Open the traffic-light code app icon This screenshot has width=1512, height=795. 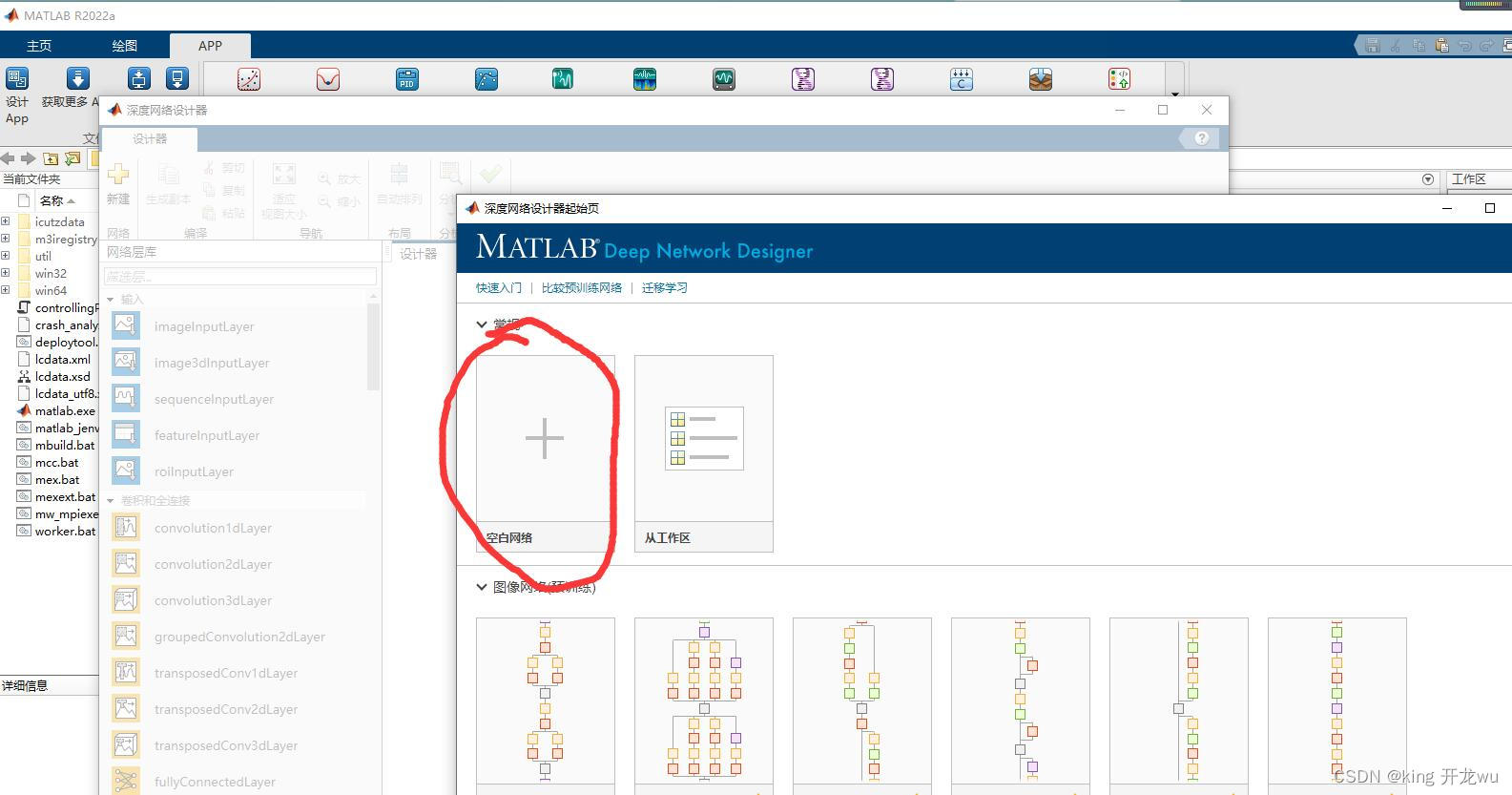tap(1120, 80)
